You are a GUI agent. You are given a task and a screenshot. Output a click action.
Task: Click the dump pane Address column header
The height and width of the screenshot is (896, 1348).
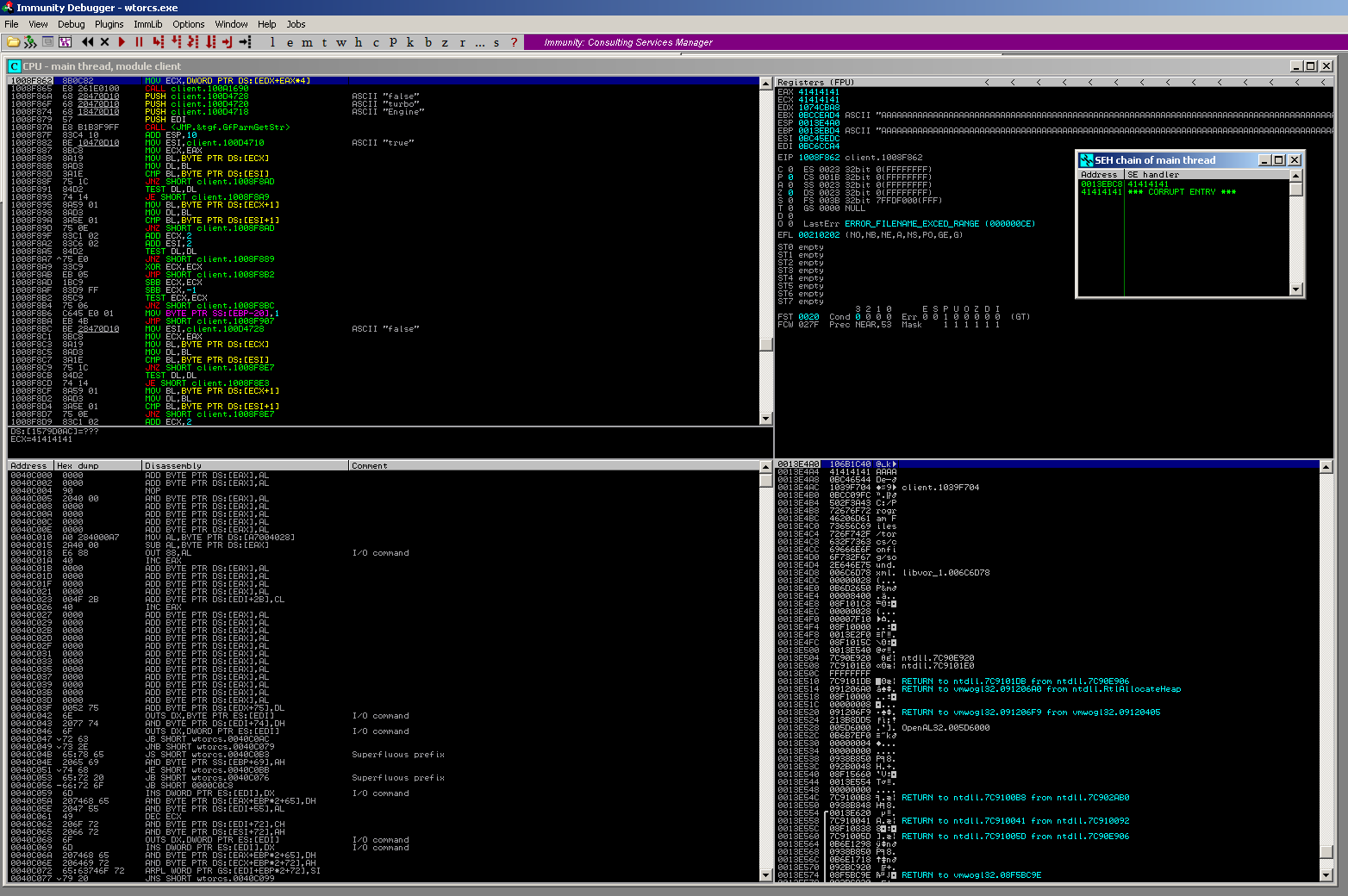click(x=30, y=466)
